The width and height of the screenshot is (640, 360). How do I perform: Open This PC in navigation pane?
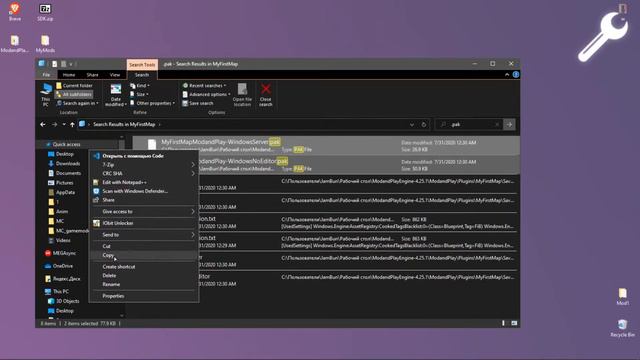[57, 291]
